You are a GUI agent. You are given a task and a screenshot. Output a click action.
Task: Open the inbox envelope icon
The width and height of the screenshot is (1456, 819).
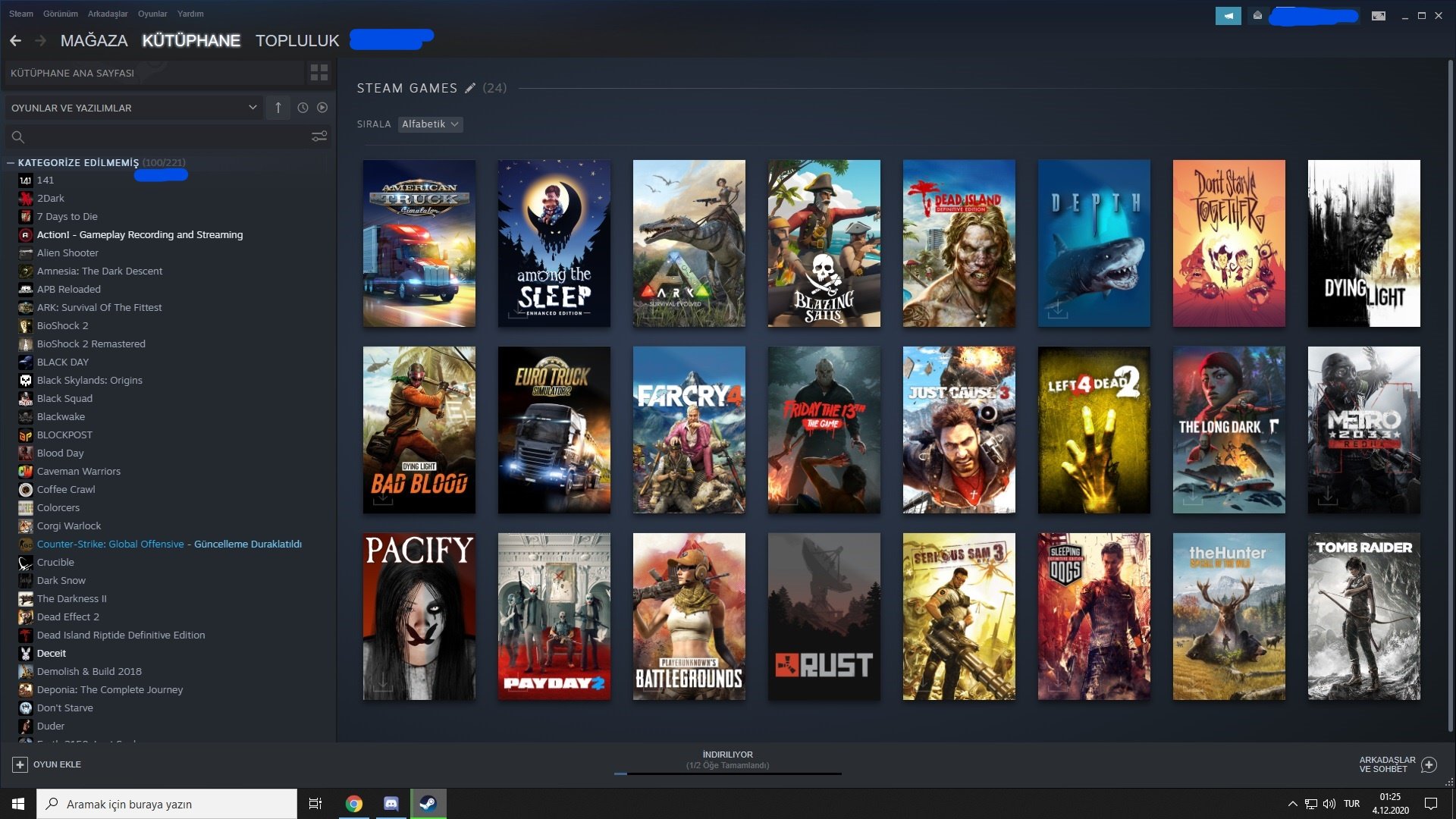pyautogui.click(x=1257, y=15)
